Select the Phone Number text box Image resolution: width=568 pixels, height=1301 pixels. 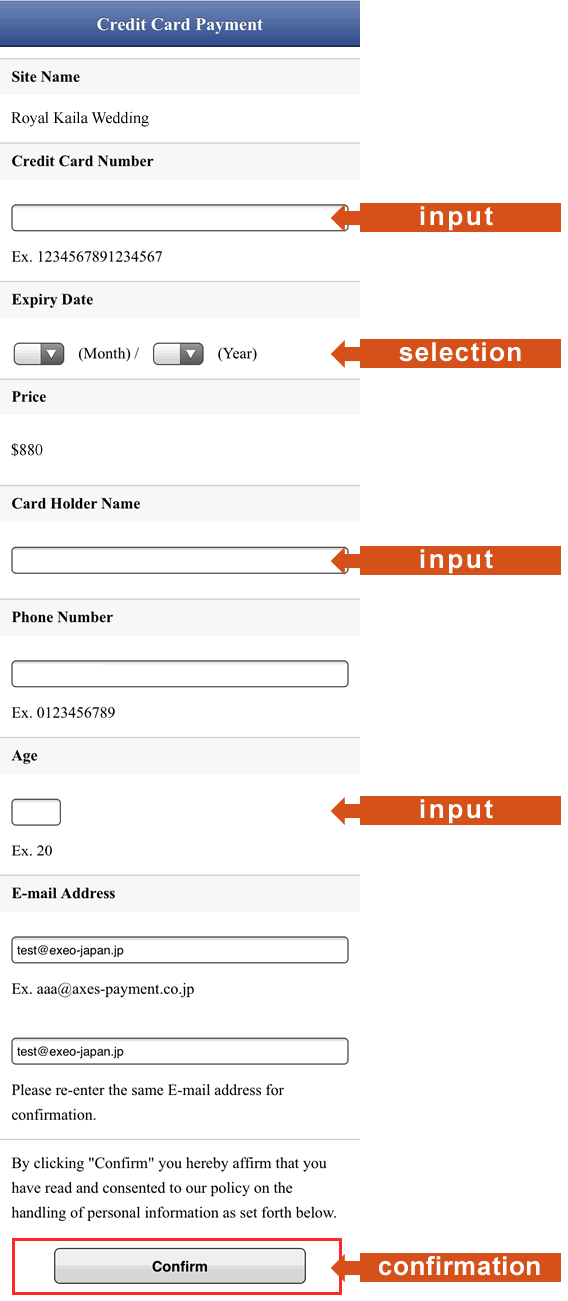180,674
